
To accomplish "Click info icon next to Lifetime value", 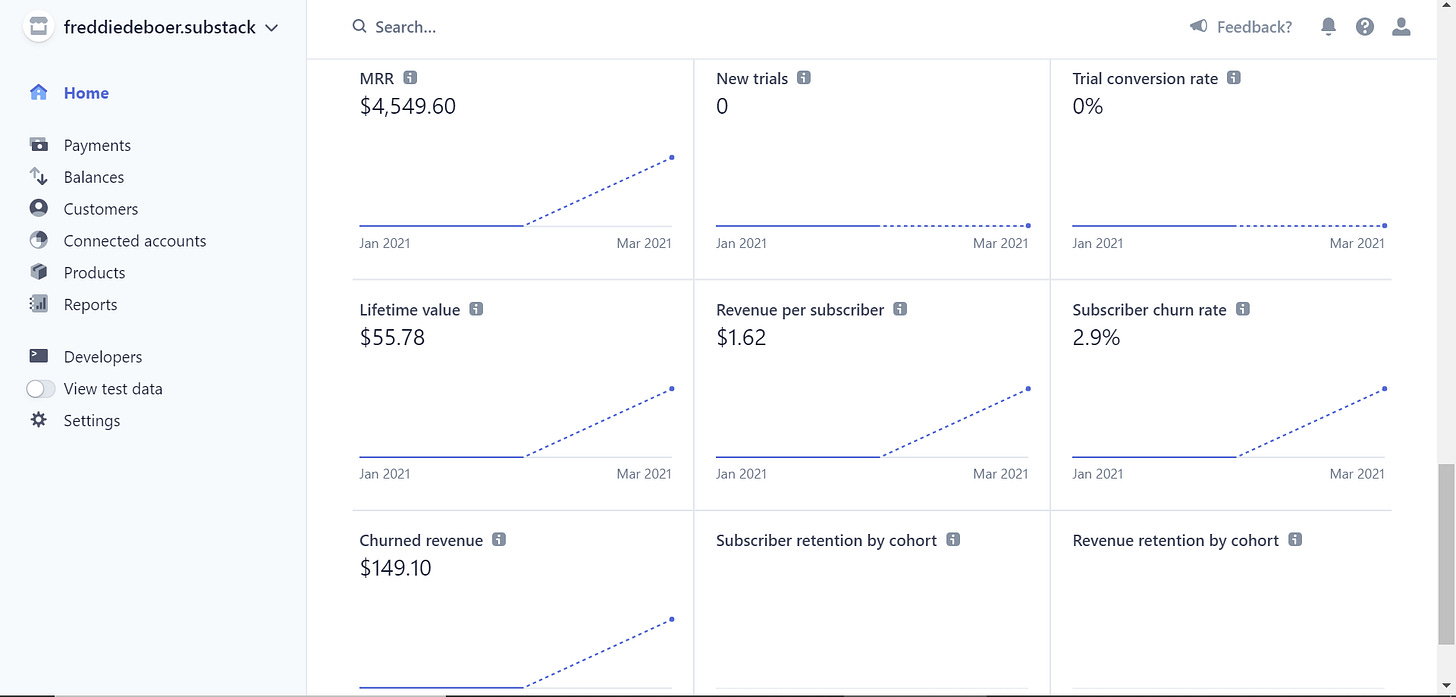I will (476, 310).
